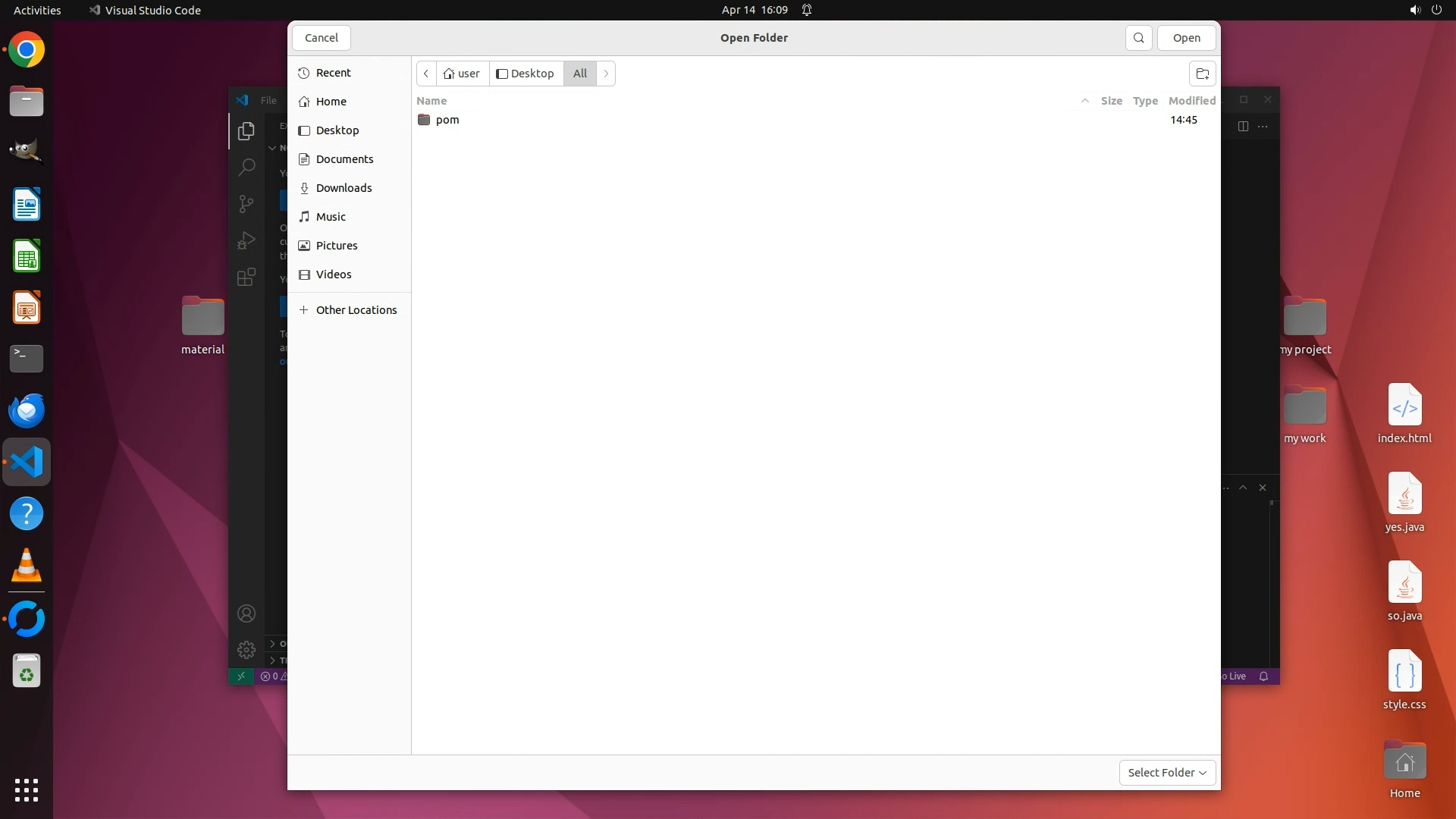Viewport: 1456px width, 819px height.
Task: Select Downloads in the places sidebar
Action: click(344, 188)
